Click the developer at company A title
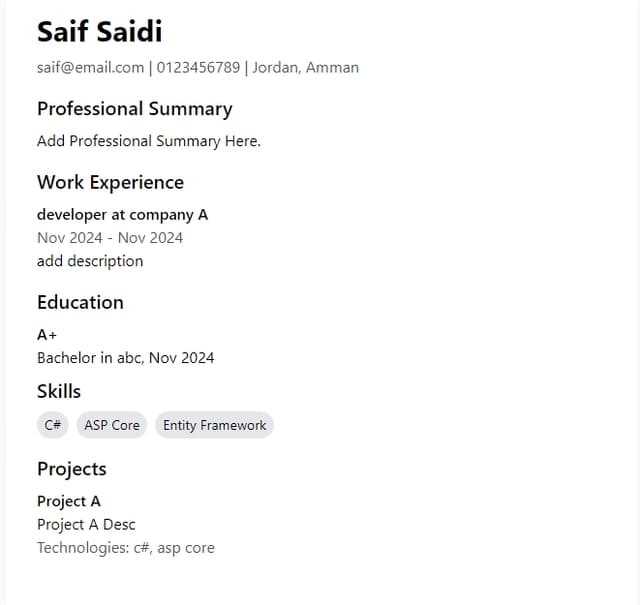Screen dimensions: 640x605 pyautogui.click(x=122, y=214)
